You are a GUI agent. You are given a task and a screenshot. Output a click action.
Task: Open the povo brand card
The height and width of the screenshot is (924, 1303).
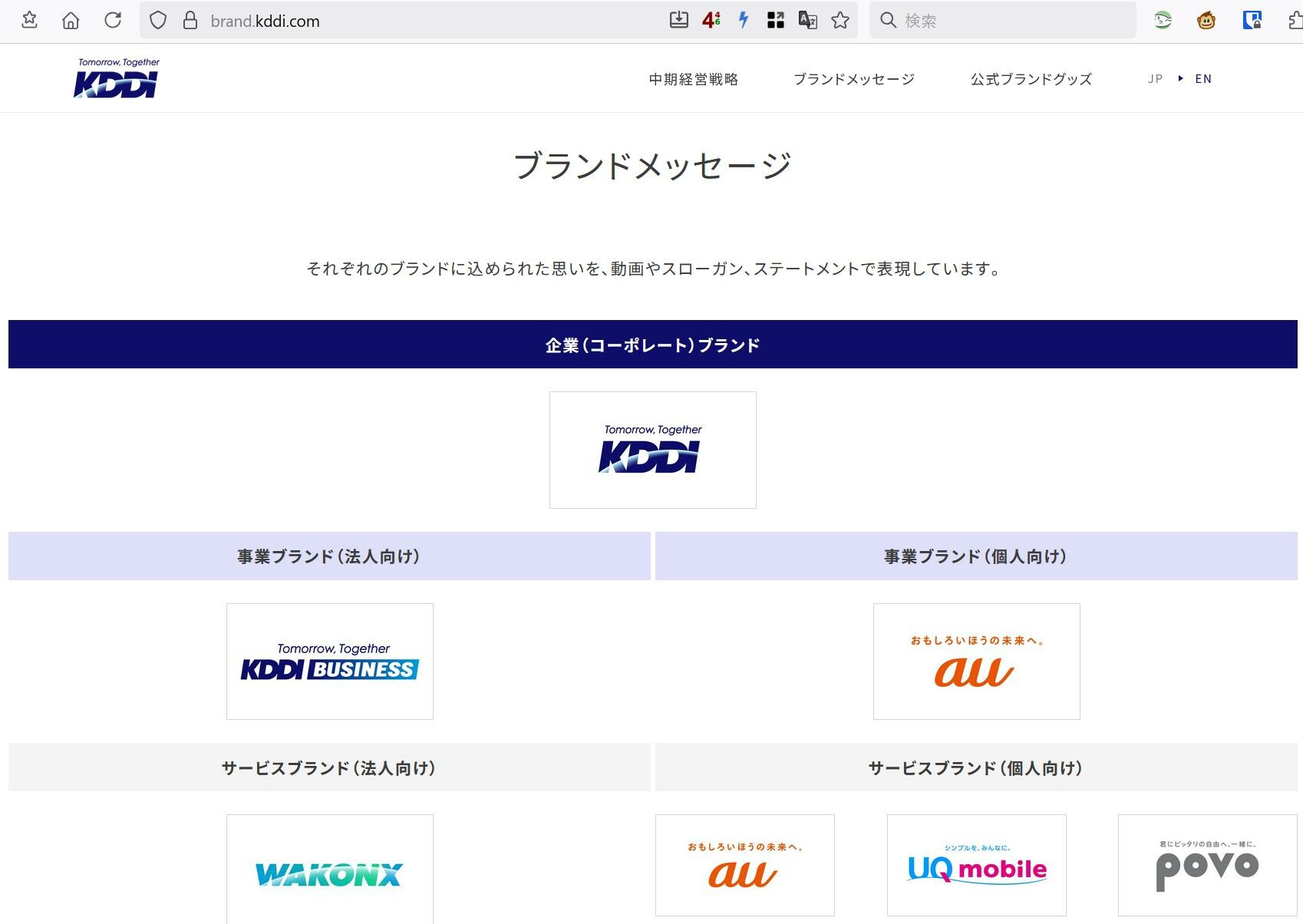[1208, 865]
